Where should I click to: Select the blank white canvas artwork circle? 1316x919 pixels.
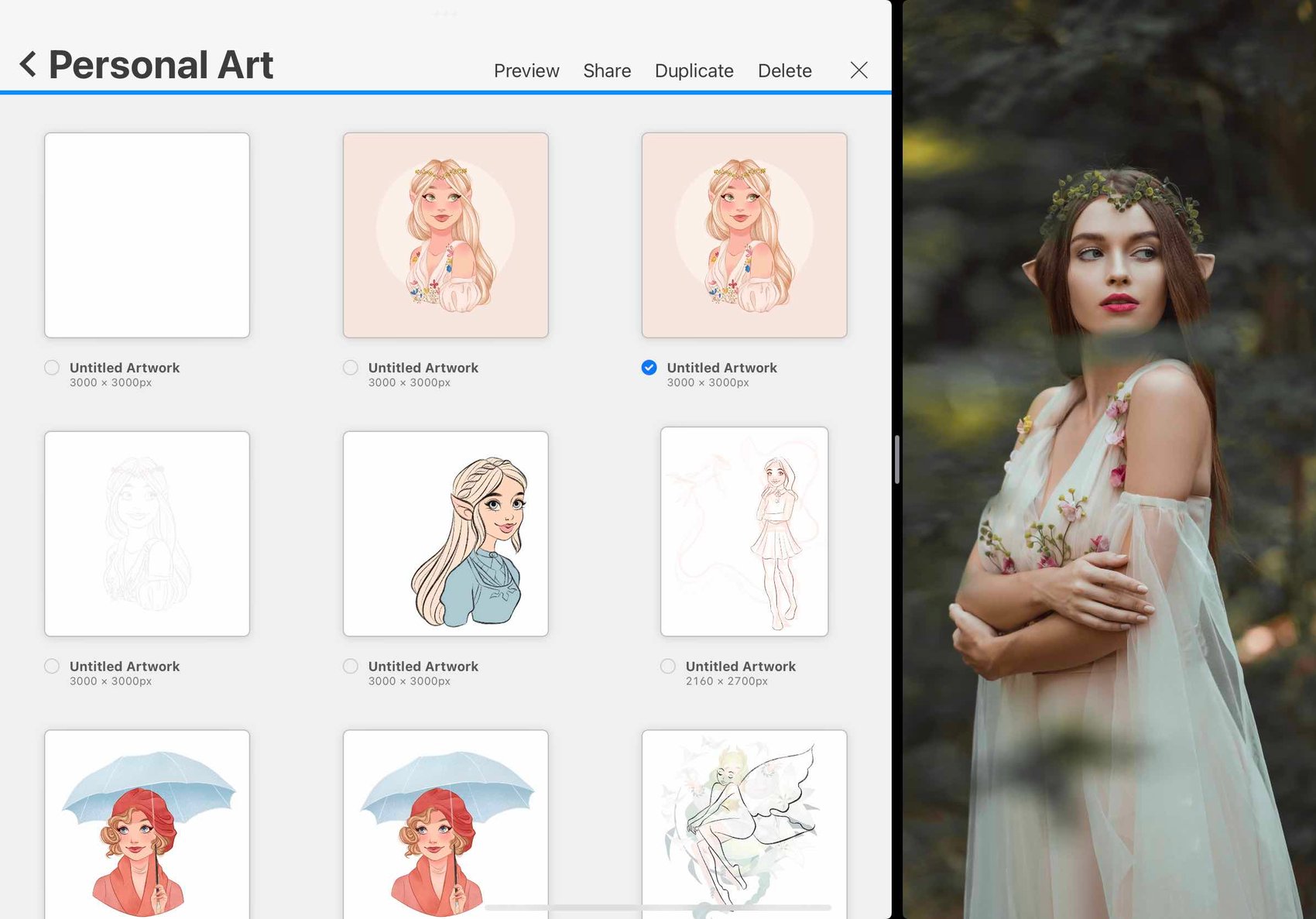(x=52, y=368)
